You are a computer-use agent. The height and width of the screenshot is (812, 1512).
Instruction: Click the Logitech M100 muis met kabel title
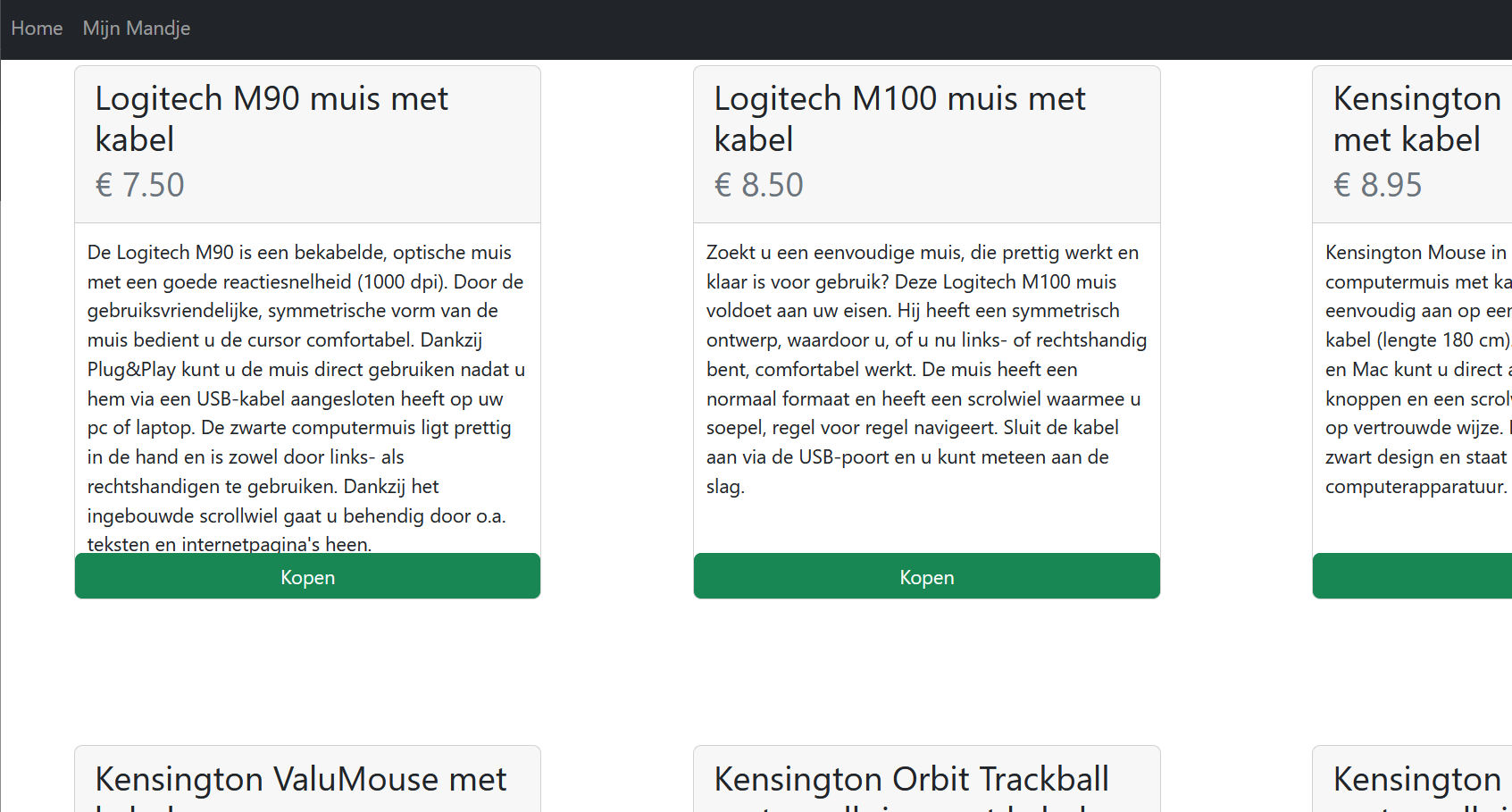tap(899, 119)
